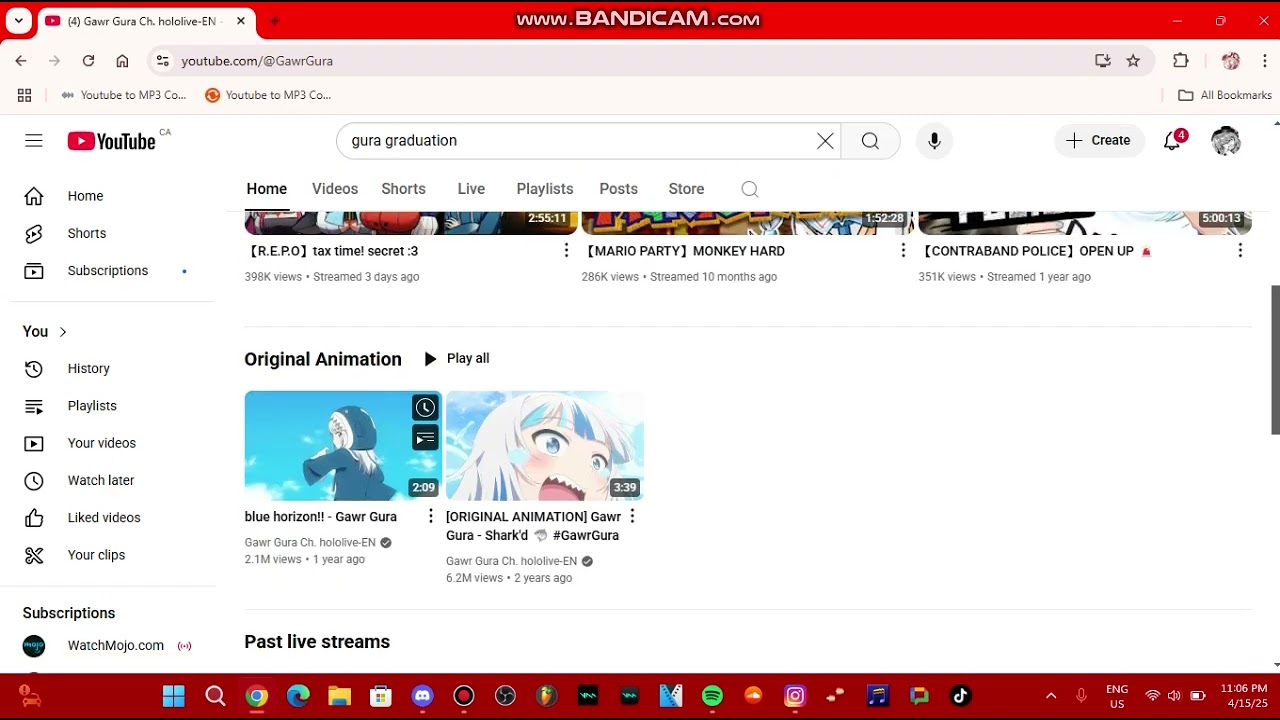Search within channel using magnifier icon
The height and width of the screenshot is (720, 1280).
coord(750,189)
